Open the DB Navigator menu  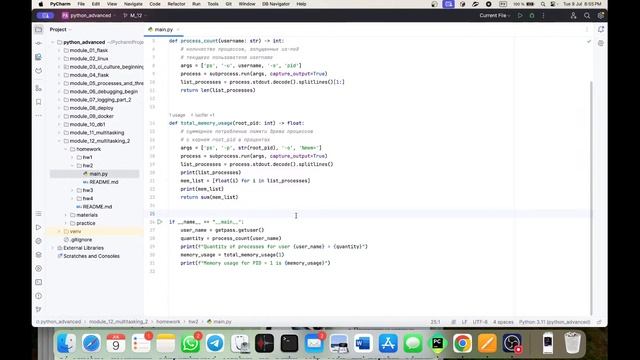click(x=276, y=4)
